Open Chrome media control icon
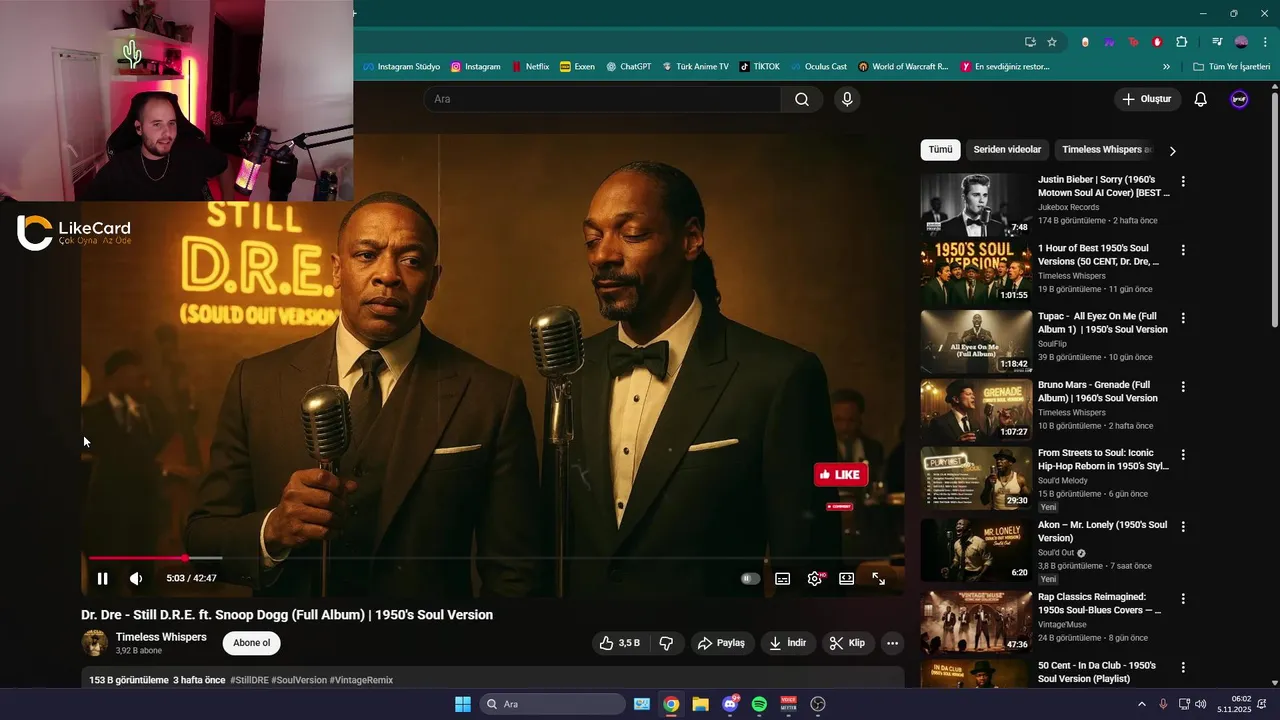 (1216, 42)
